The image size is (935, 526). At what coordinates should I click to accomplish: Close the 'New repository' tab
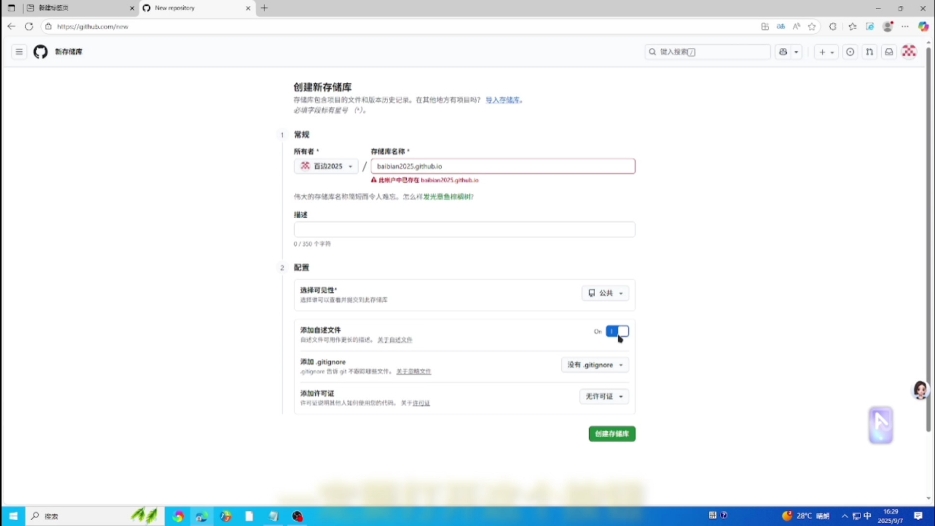pos(248,8)
